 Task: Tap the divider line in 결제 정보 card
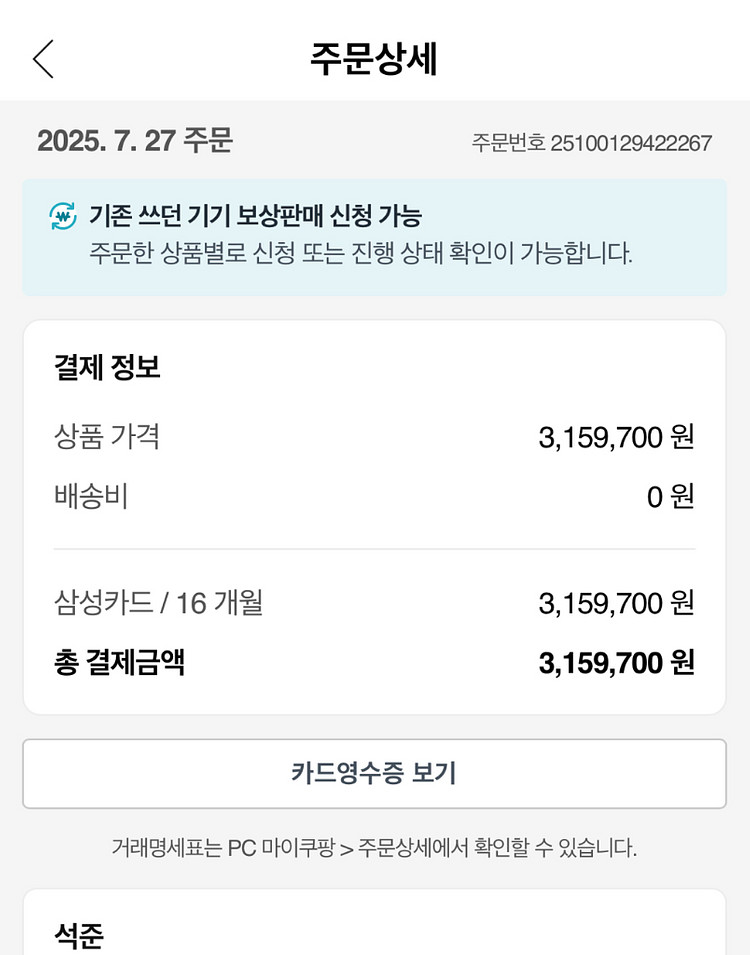(374, 549)
